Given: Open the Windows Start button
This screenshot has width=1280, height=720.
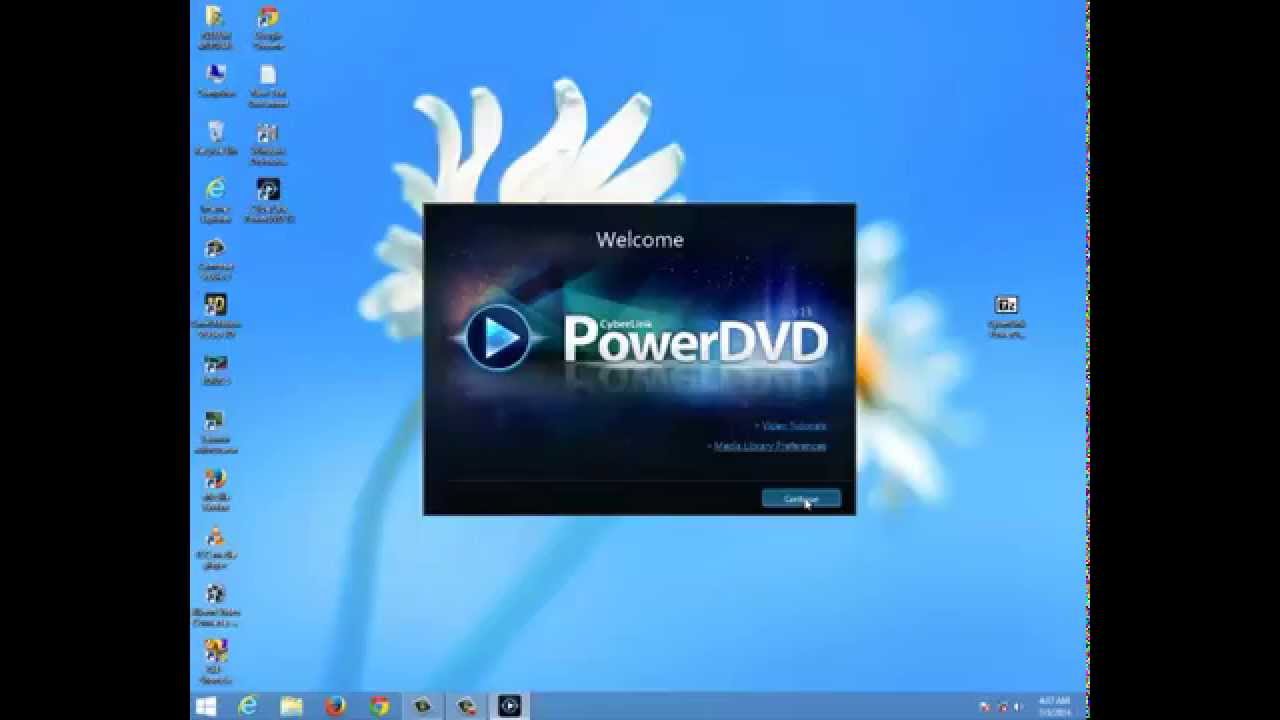Looking at the screenshot, I should [207, 706].
